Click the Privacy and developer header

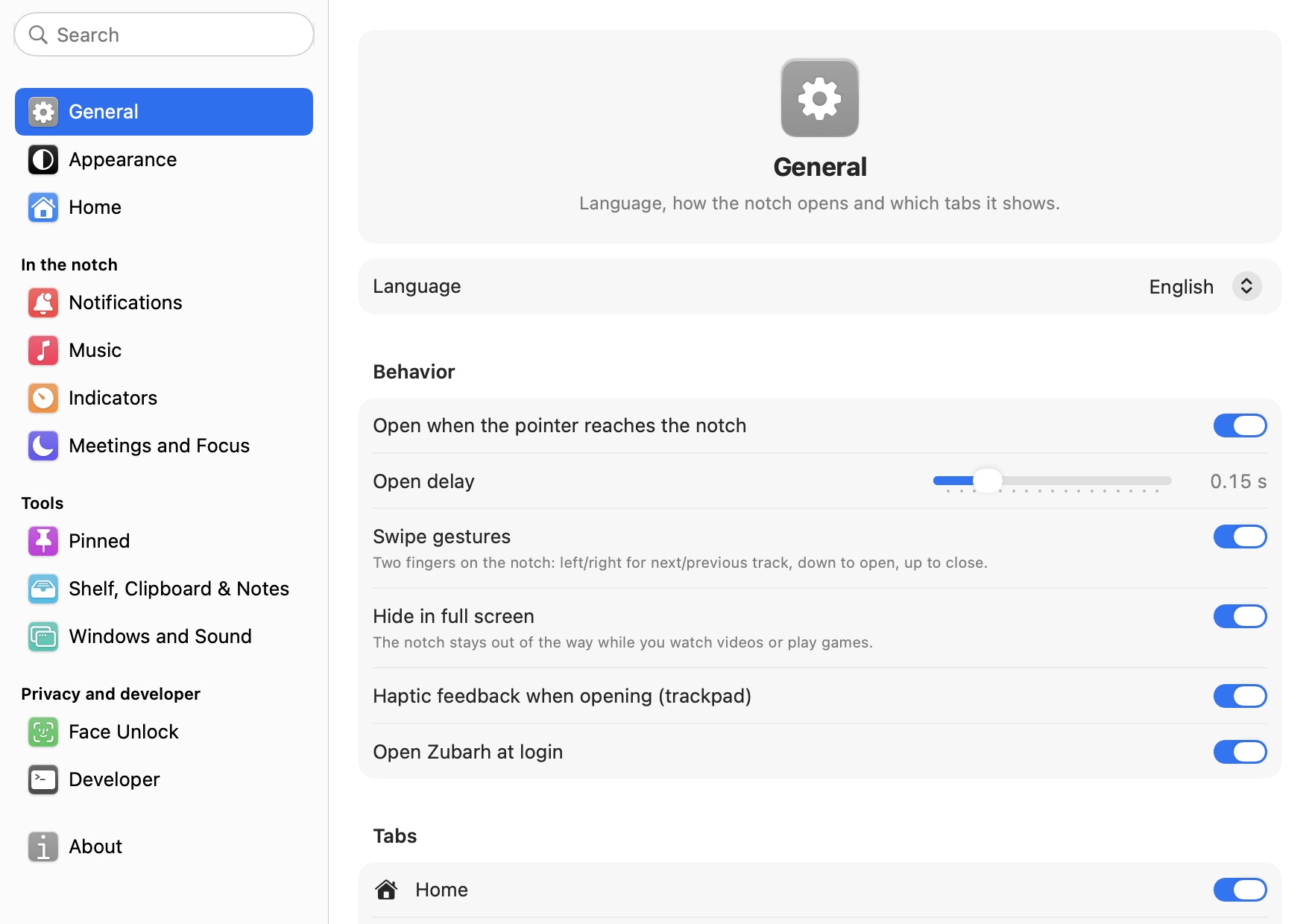pyautogui.click(x=110, y=694)
